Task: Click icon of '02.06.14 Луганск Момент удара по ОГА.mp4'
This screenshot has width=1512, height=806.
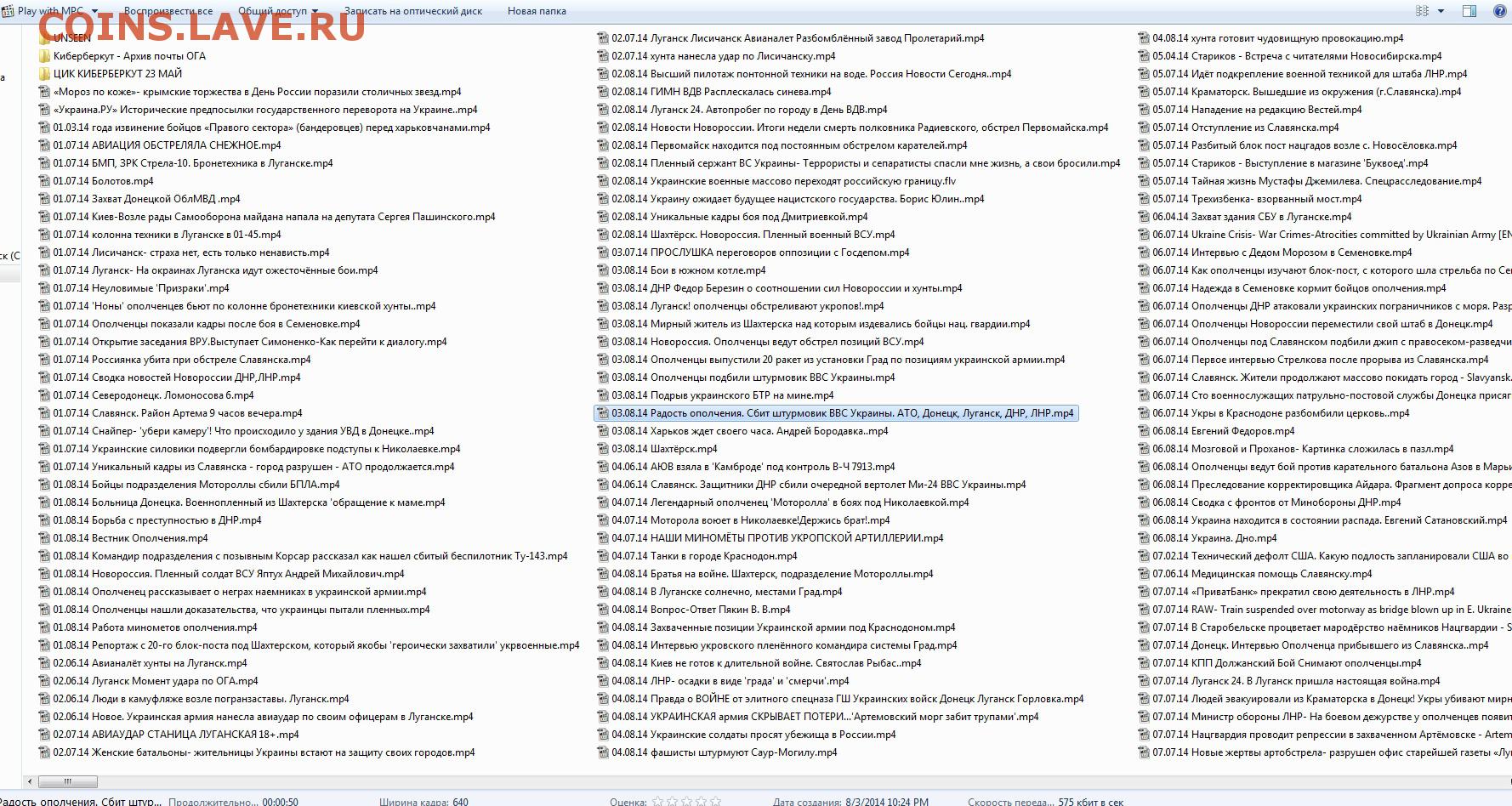Action: (44, 681)
